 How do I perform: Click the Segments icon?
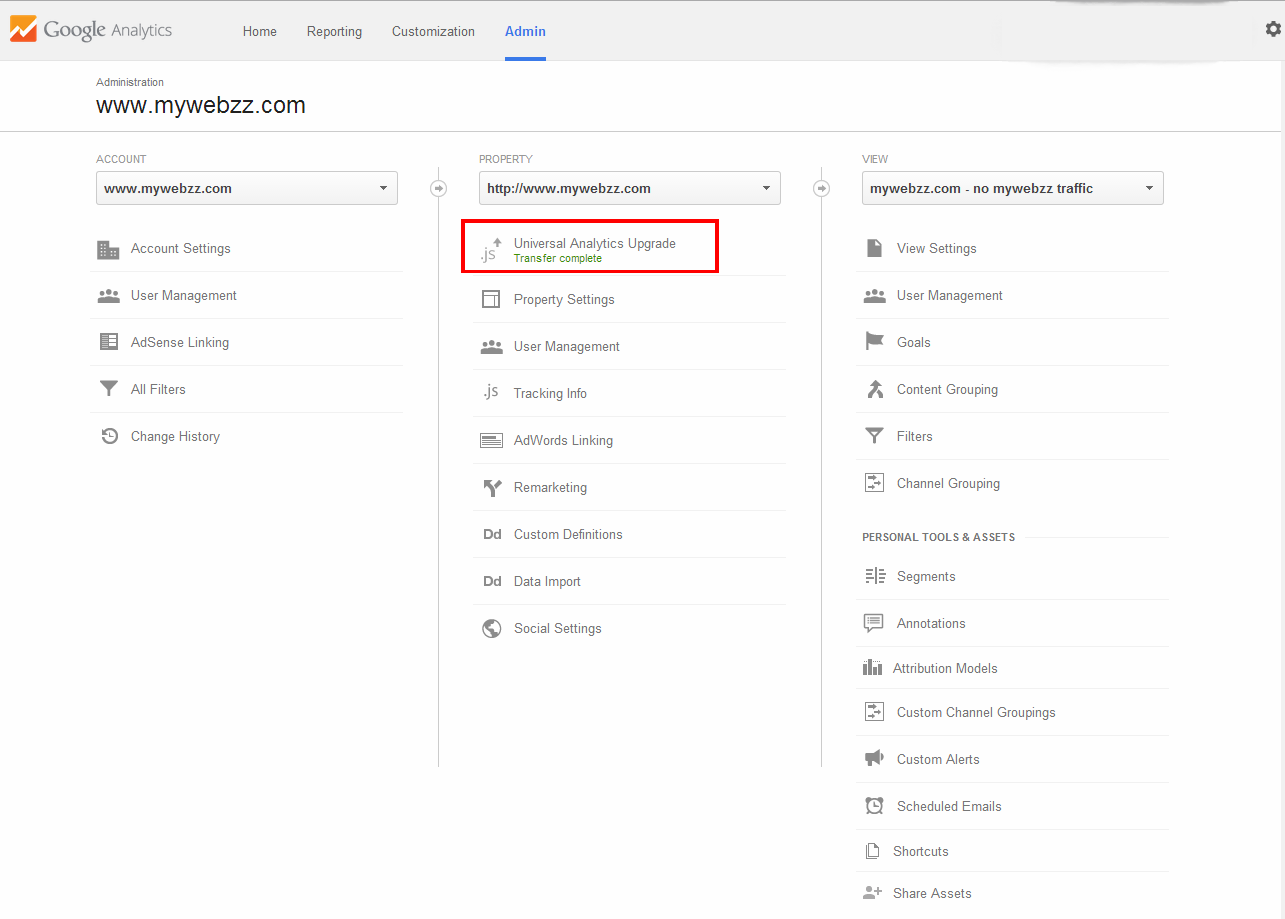[875, 576]
